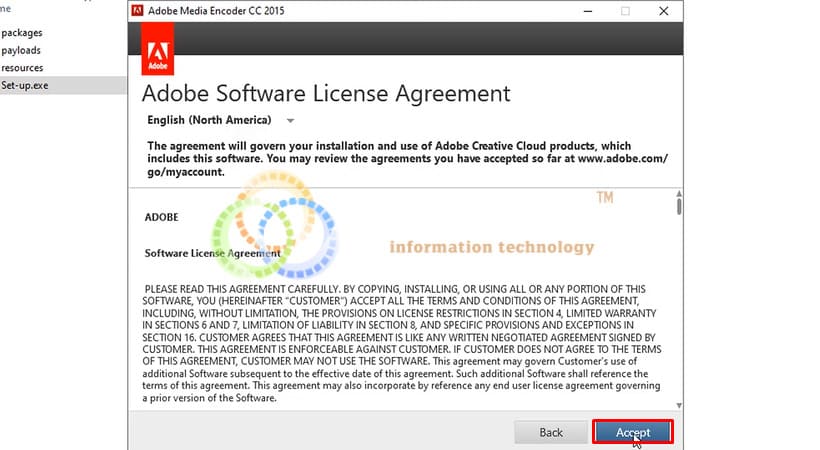
Task: Click the 'PLEASE READ THIS AGREEMENT CAREFULLY' paragraph
Action: coord(402,343)
